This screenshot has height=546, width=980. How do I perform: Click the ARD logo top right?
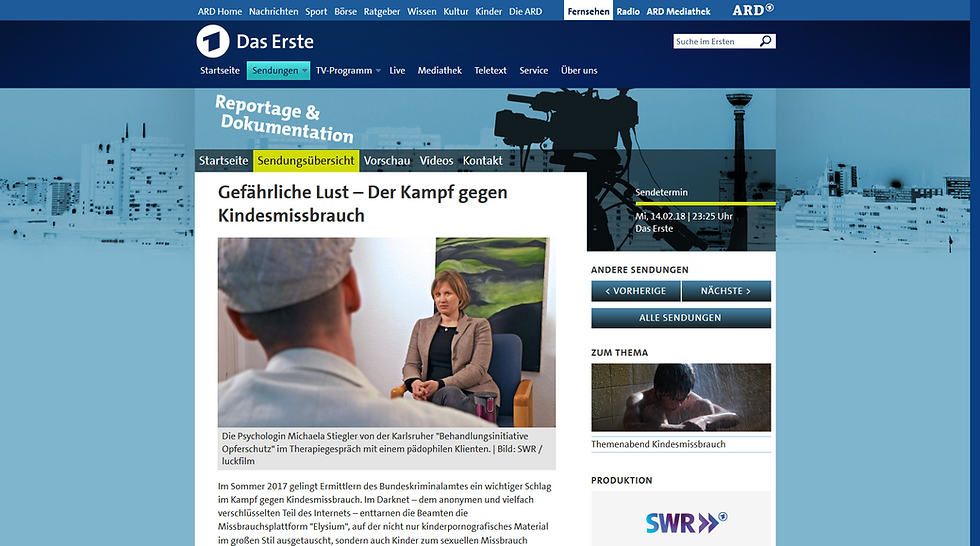coord(752,10)
